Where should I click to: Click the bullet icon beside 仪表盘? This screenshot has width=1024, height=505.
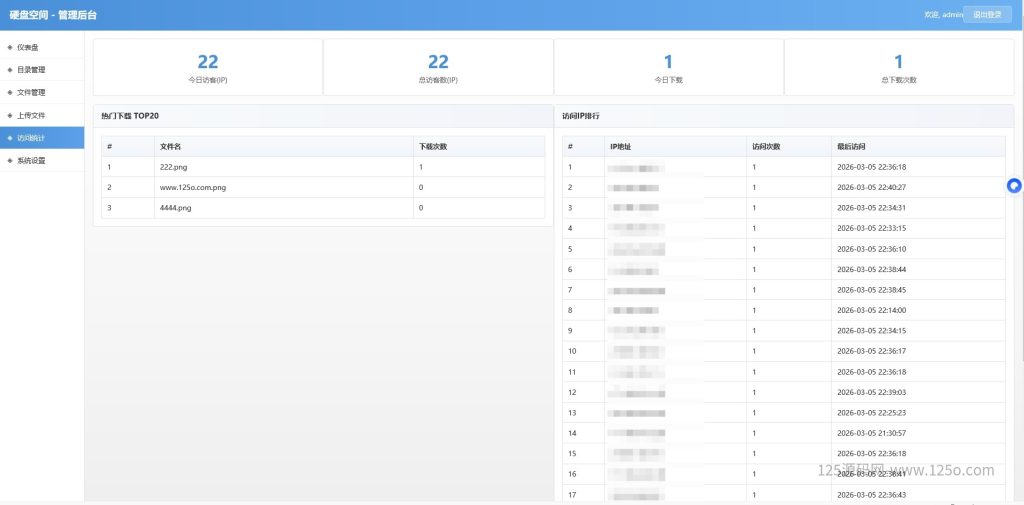point(10,47)
